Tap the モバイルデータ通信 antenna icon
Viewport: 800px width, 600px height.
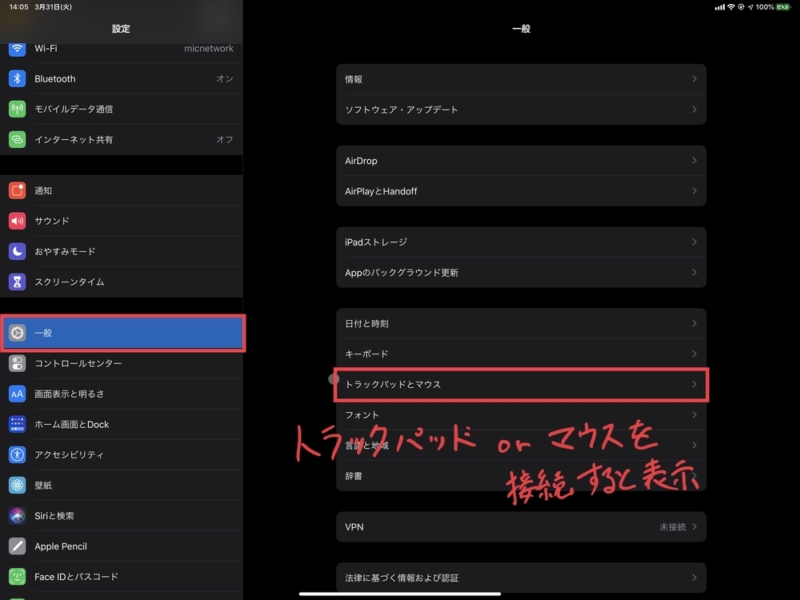pyautogui.click(x=17, y=109)
